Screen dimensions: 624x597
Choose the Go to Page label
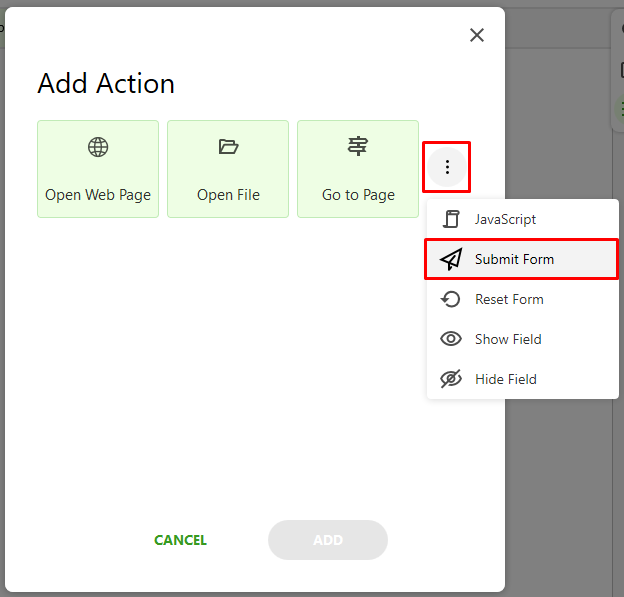[x=358, y=195]
